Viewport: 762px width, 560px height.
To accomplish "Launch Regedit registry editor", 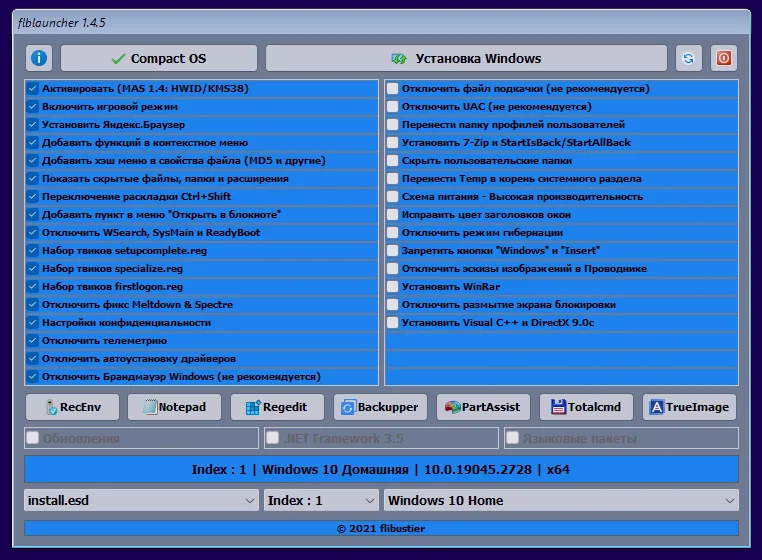I will coord(277,407).
